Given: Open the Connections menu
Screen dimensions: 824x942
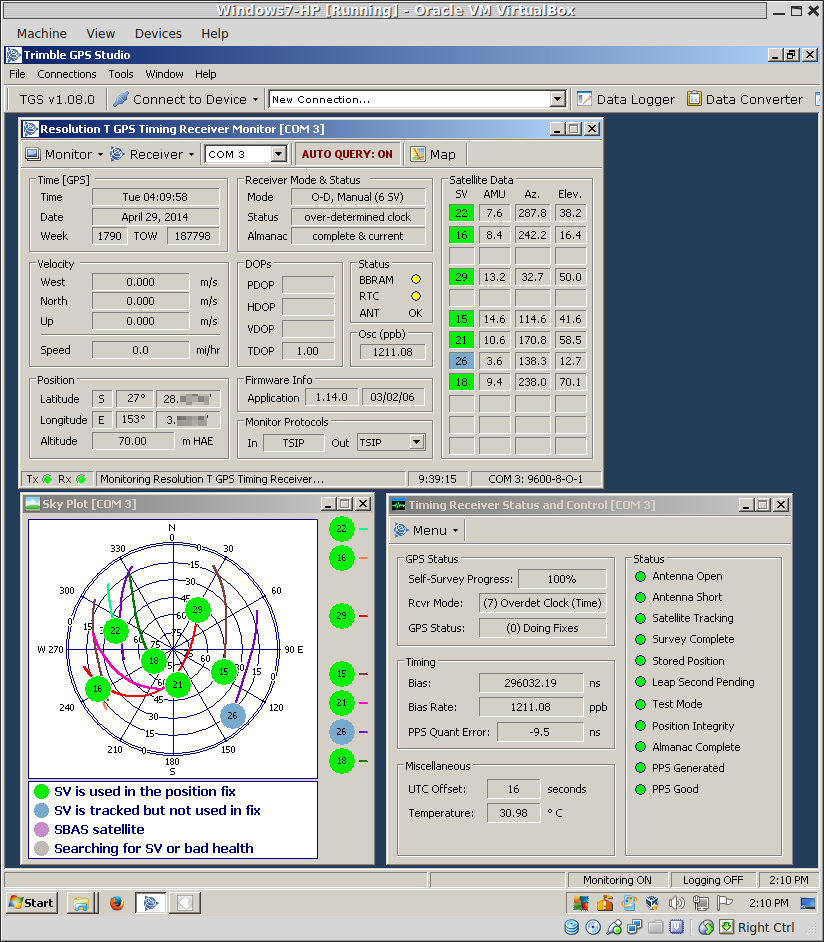Looking at the screenshot, I should point(67,74).
